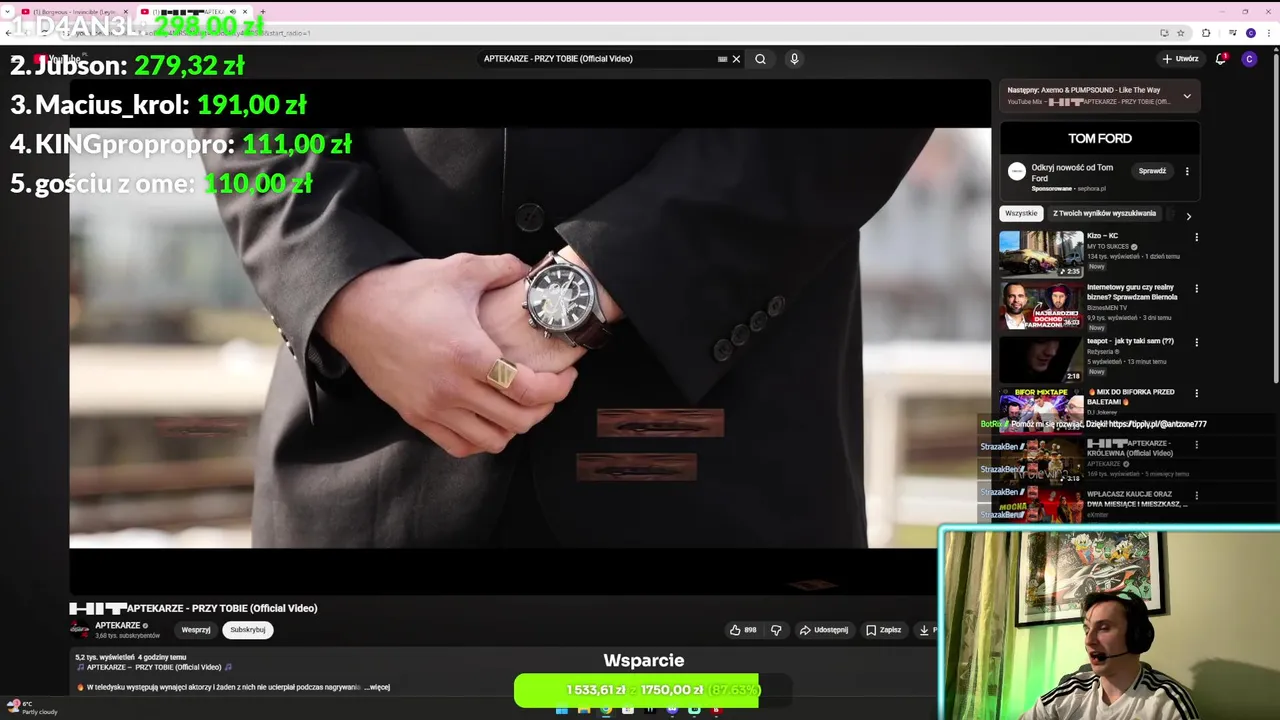Image resolution: width=1280 pixels, height=720 pixels.
Task: Open the APTEKARZE channel avatar
Action: pos(79,630)
